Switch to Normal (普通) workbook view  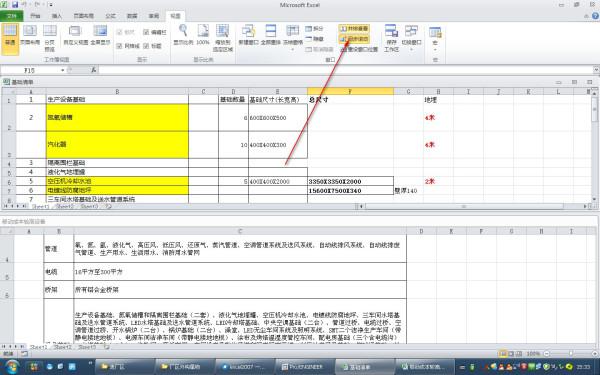(x=10, y=39)
